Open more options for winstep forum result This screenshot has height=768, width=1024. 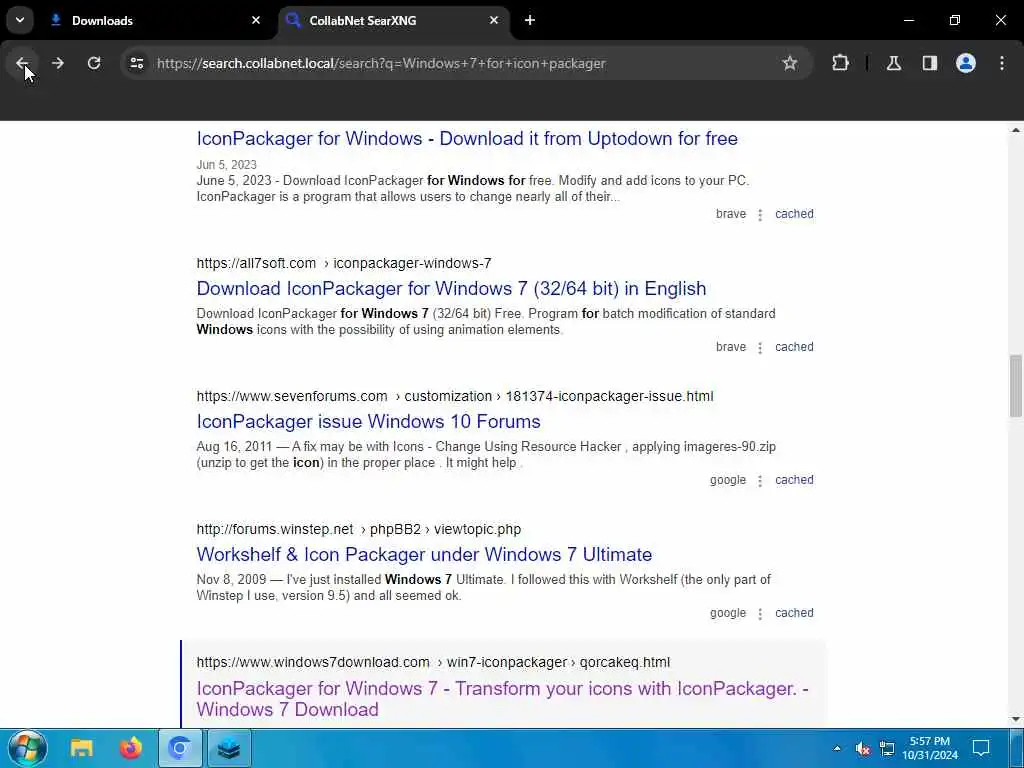pyautogui.click(x=760, y=615)
